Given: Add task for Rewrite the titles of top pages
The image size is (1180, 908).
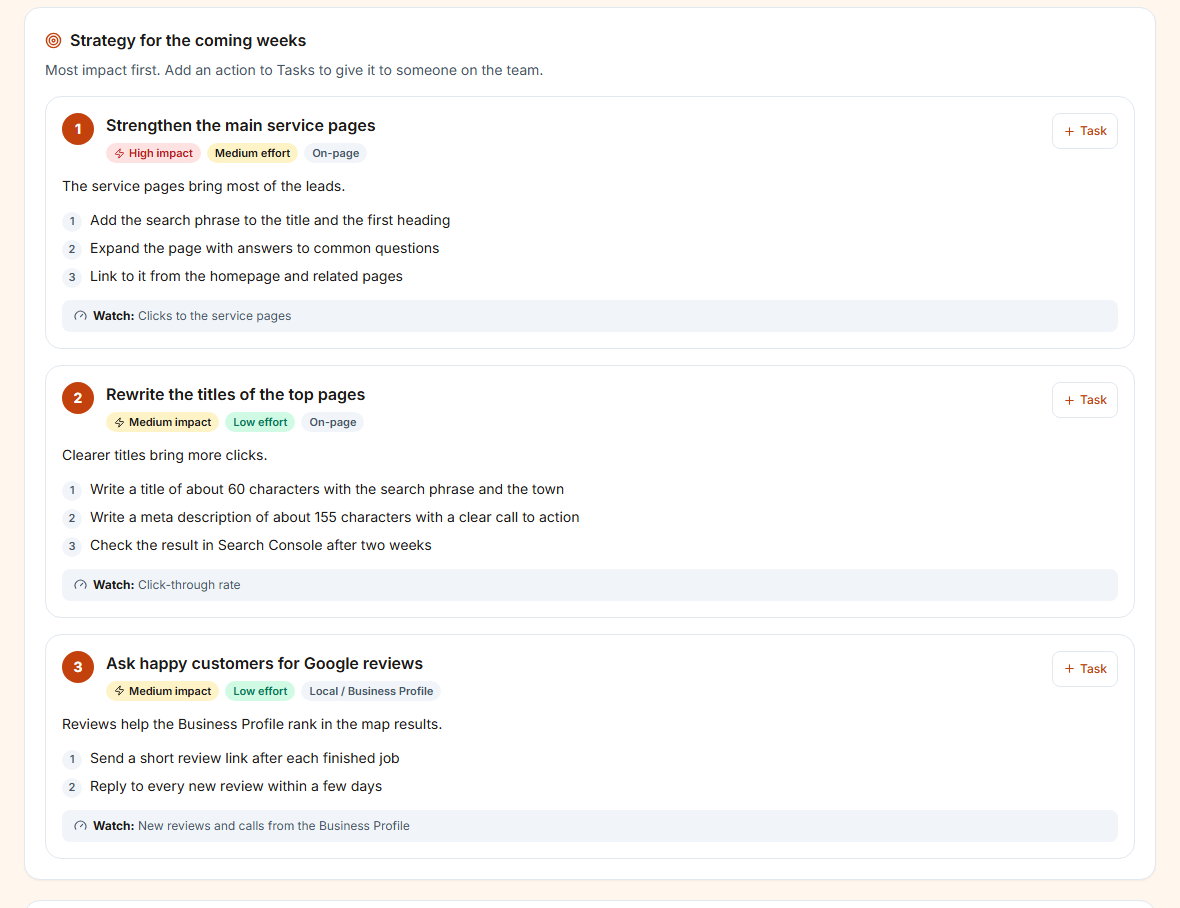Looking at the screenshot, I should pyautogui.click(x=1084, y=400).
